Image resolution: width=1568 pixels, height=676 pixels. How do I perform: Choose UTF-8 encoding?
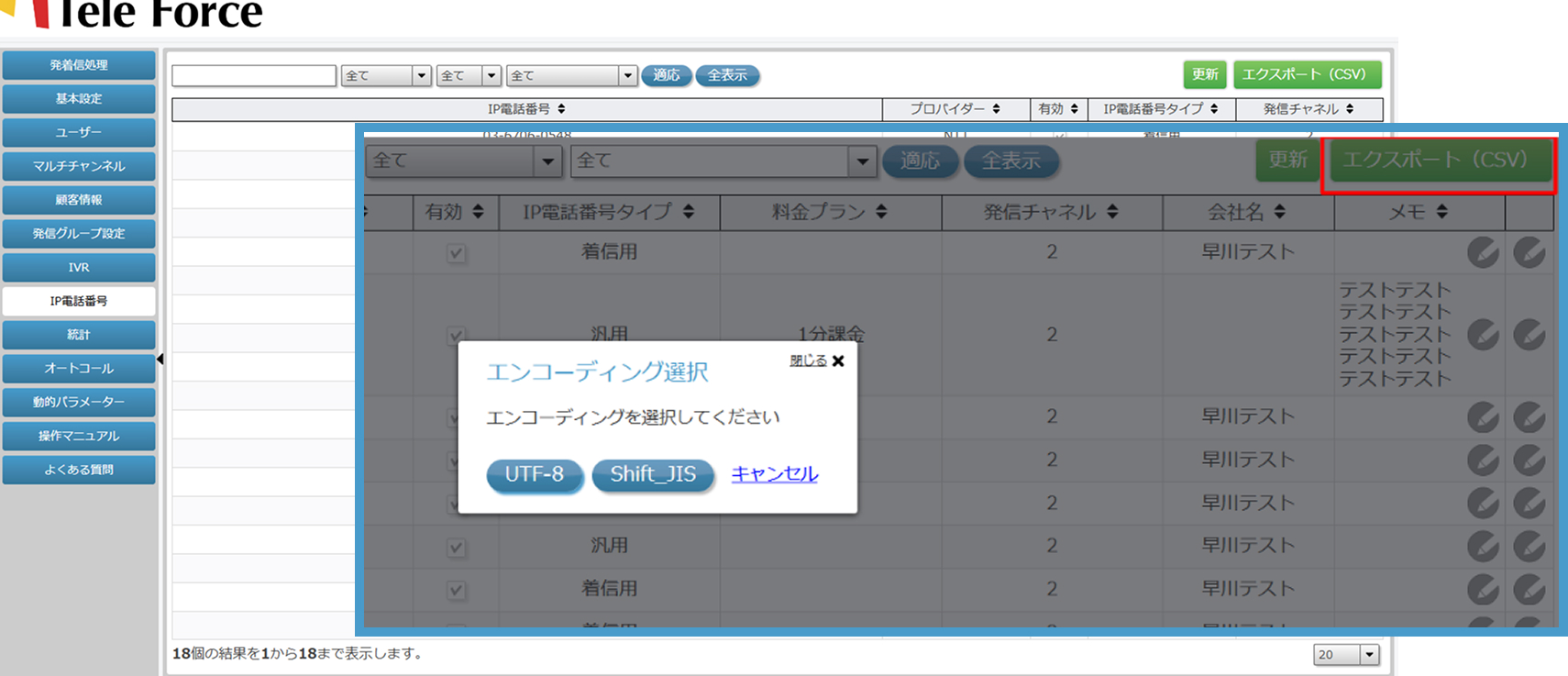pos(535,474)
